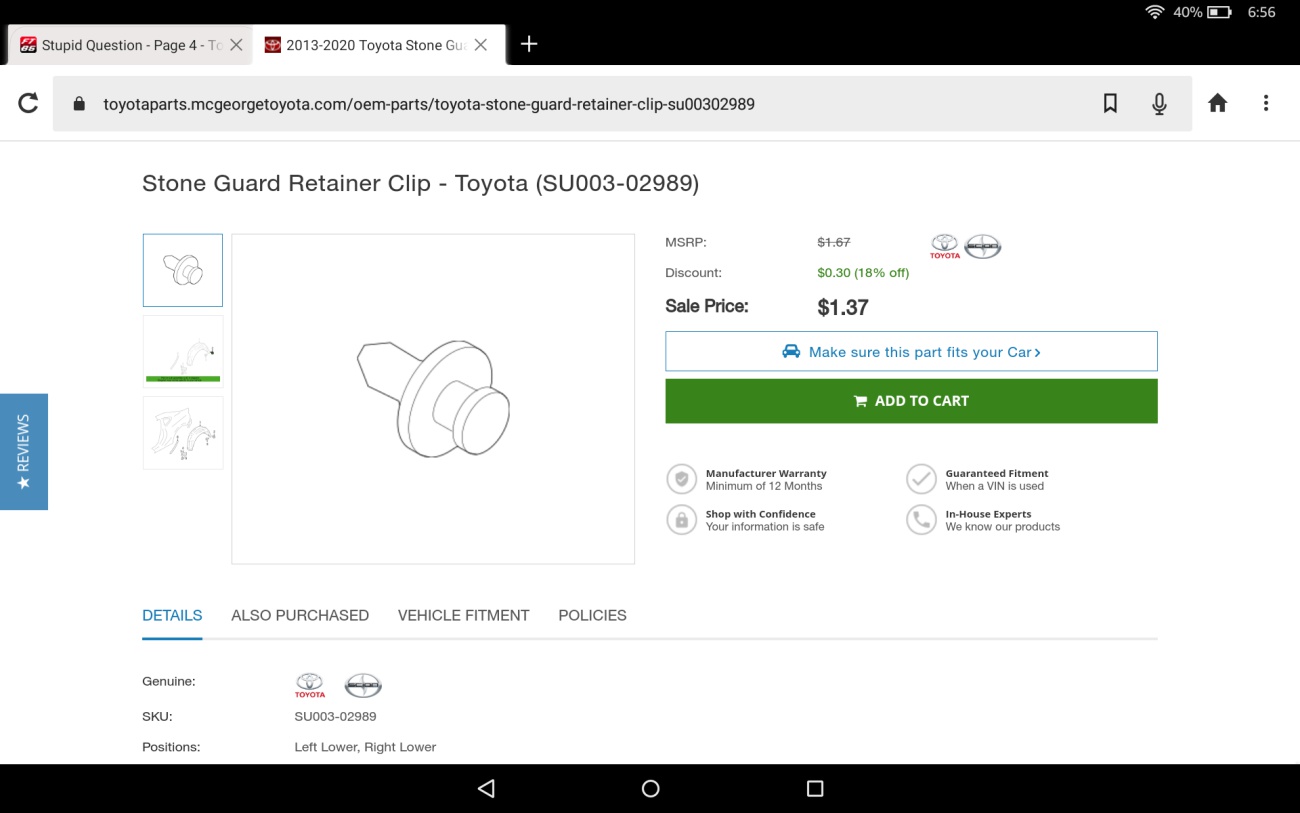The width and height of the screenshot is (1300, 813).
Task: Reload the page with the refresh icon
Action: pyautogui.click(x=28, y=103)
